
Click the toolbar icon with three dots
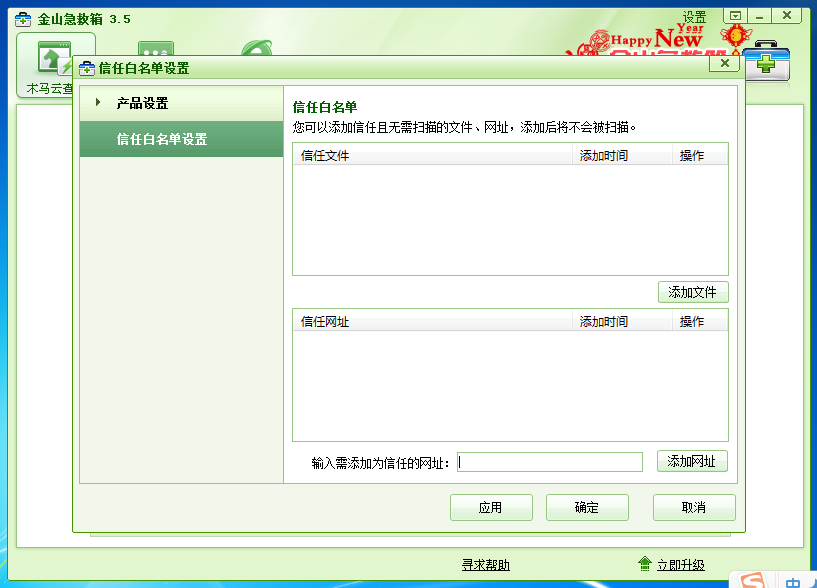155,50
